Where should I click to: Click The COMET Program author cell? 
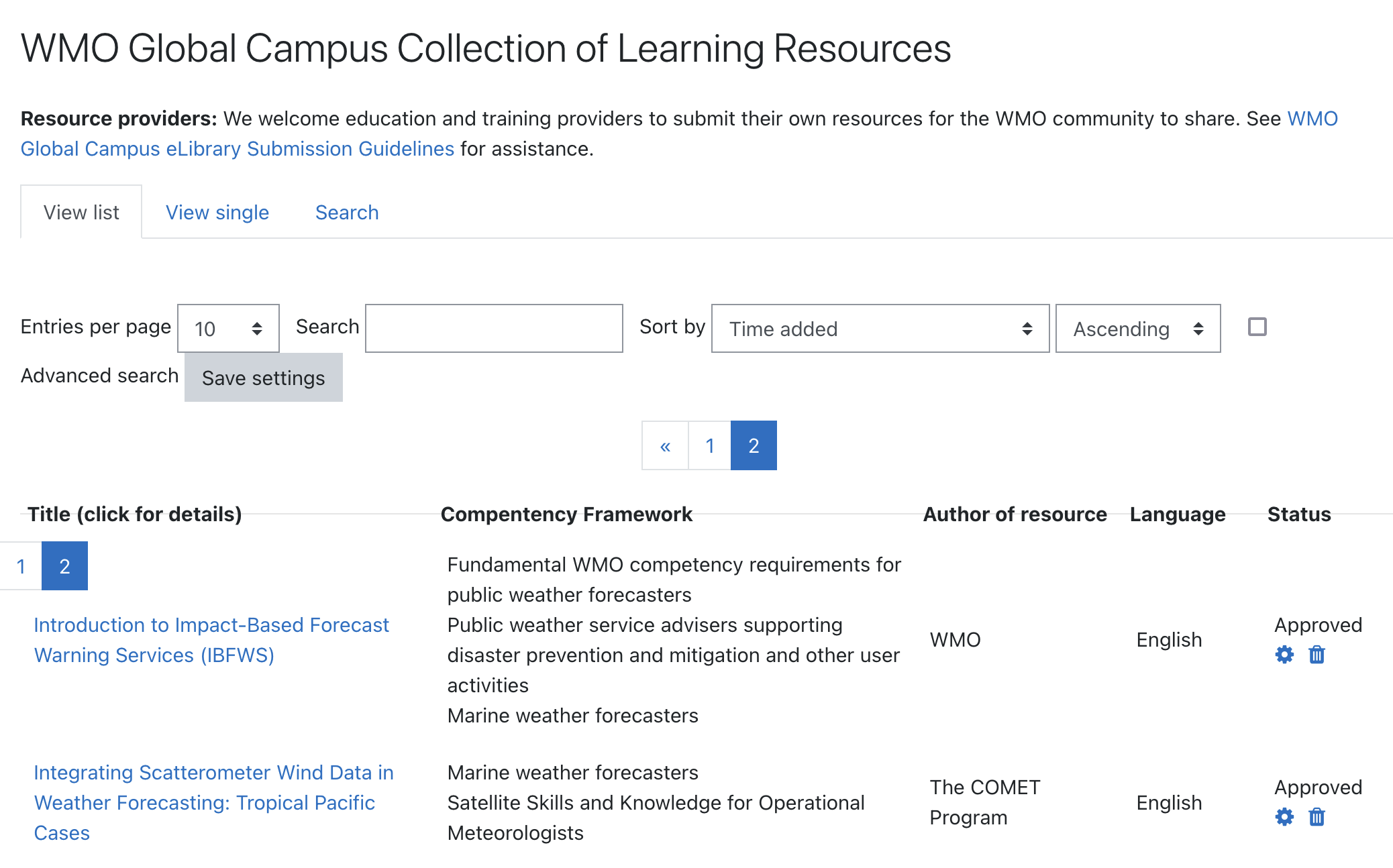[985, 802]
